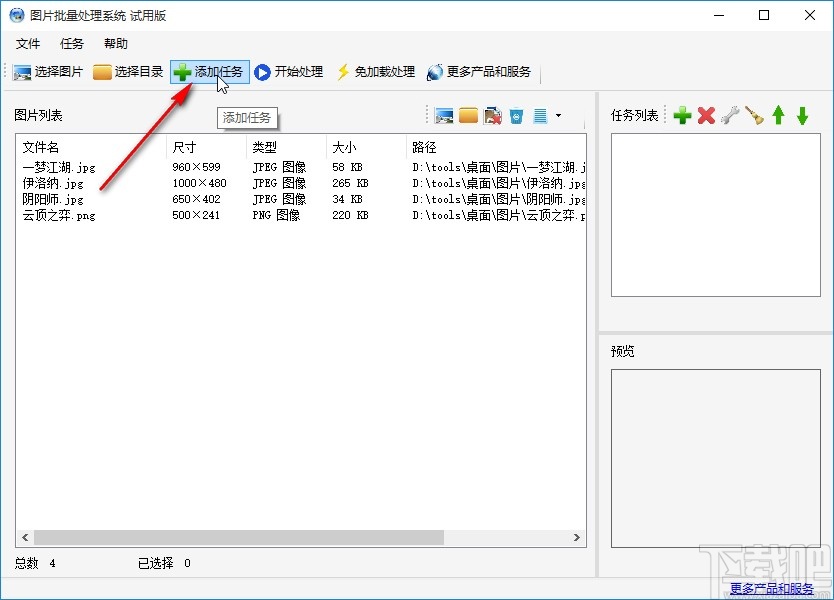Click the 添加任务 toolbar button
Screen dimensions: 834x600
(209, 71)
